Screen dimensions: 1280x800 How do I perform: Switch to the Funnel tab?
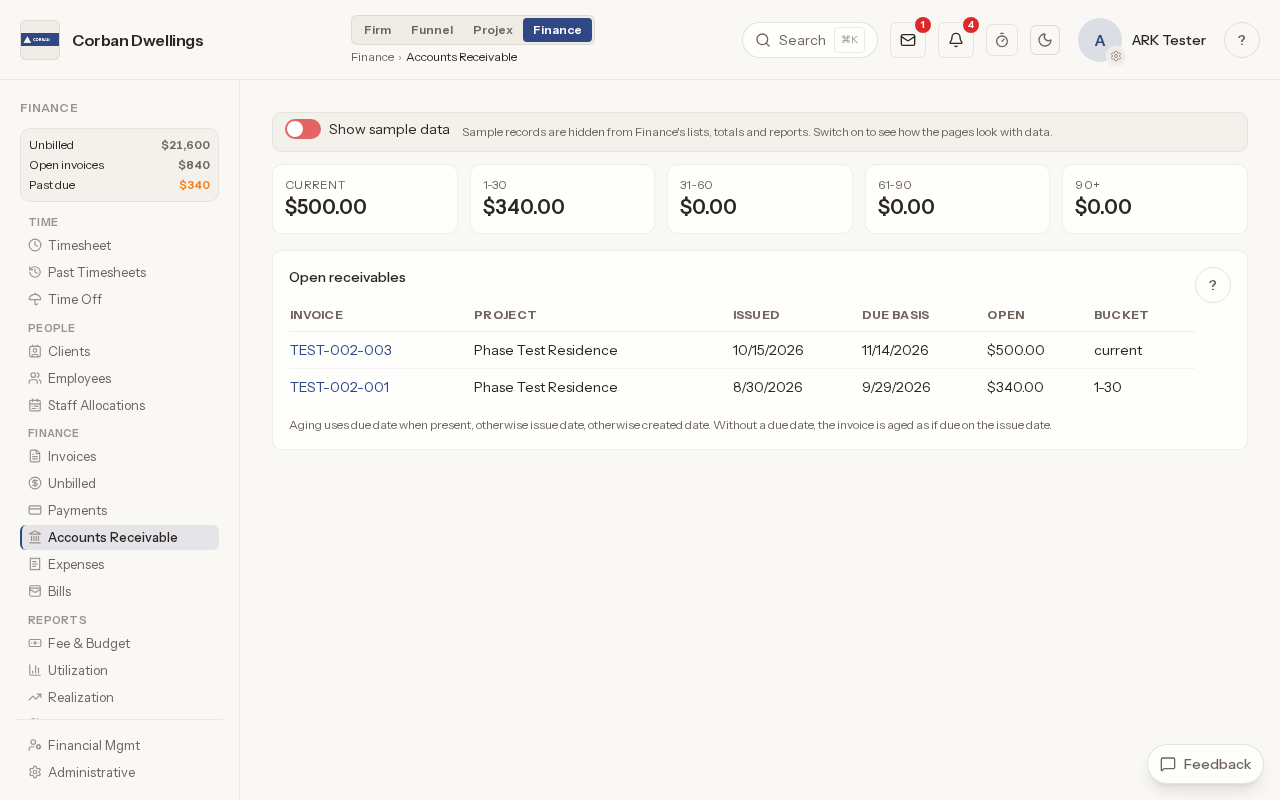pyautogui.click(x=432, y=30)
